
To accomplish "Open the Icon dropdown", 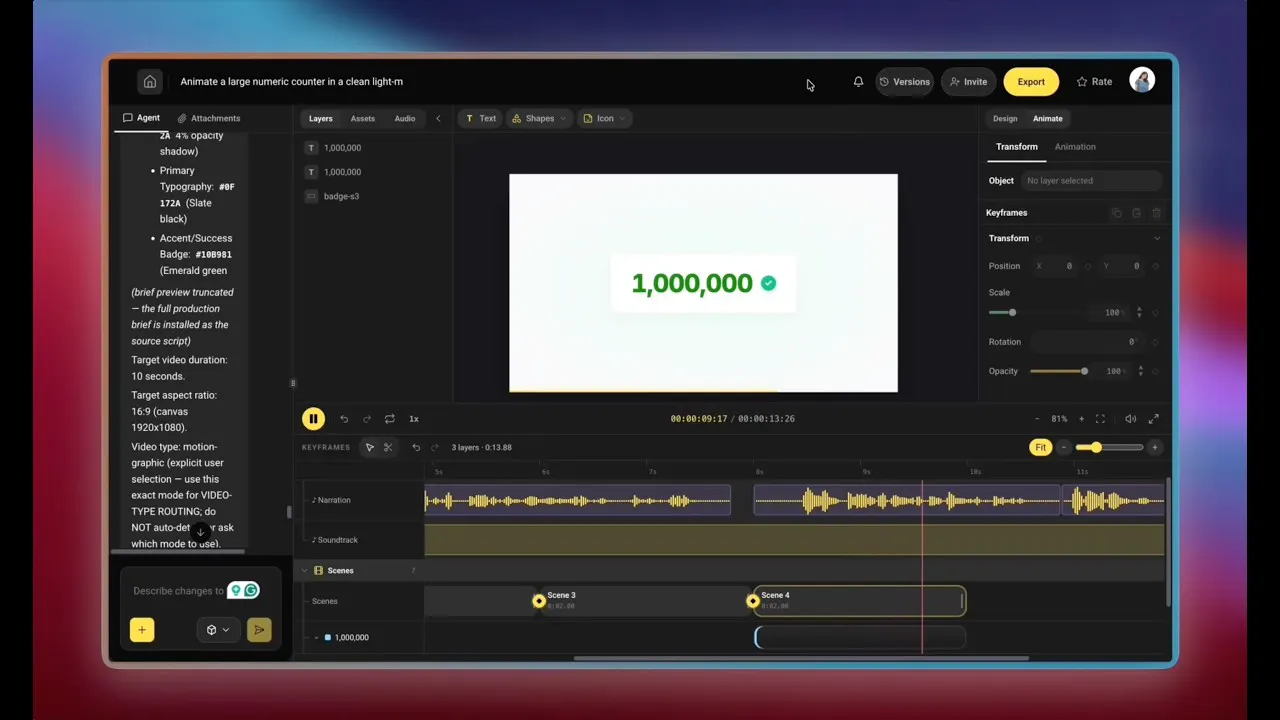I will click(x=604, y=118).
